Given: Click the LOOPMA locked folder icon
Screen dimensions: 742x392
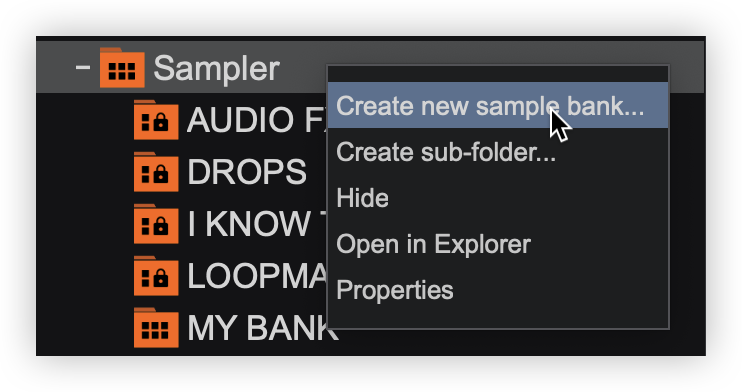Looking at the screenshot, I should 156,276.
